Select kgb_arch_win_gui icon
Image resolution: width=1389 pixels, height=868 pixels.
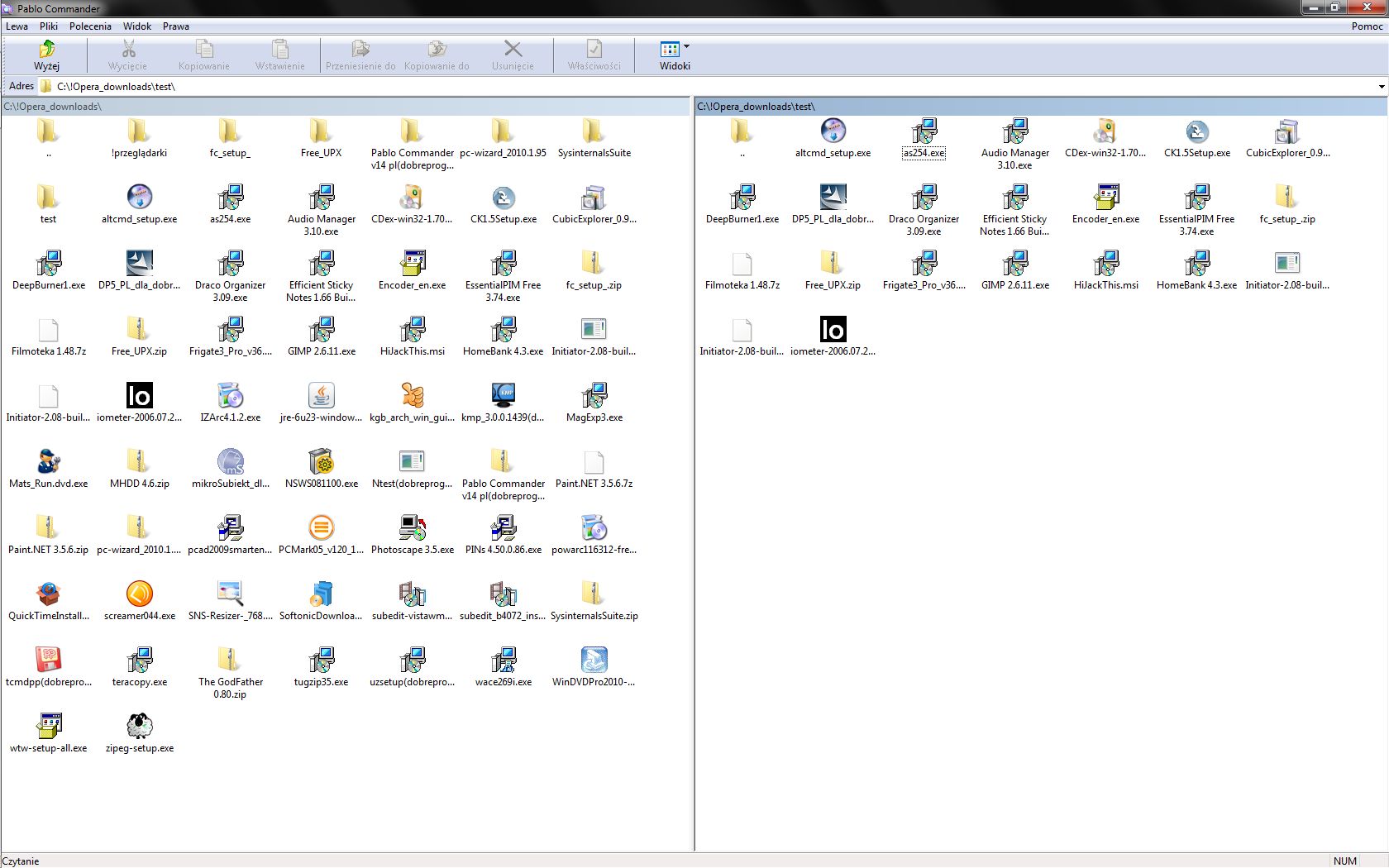(x=412, y=396)
